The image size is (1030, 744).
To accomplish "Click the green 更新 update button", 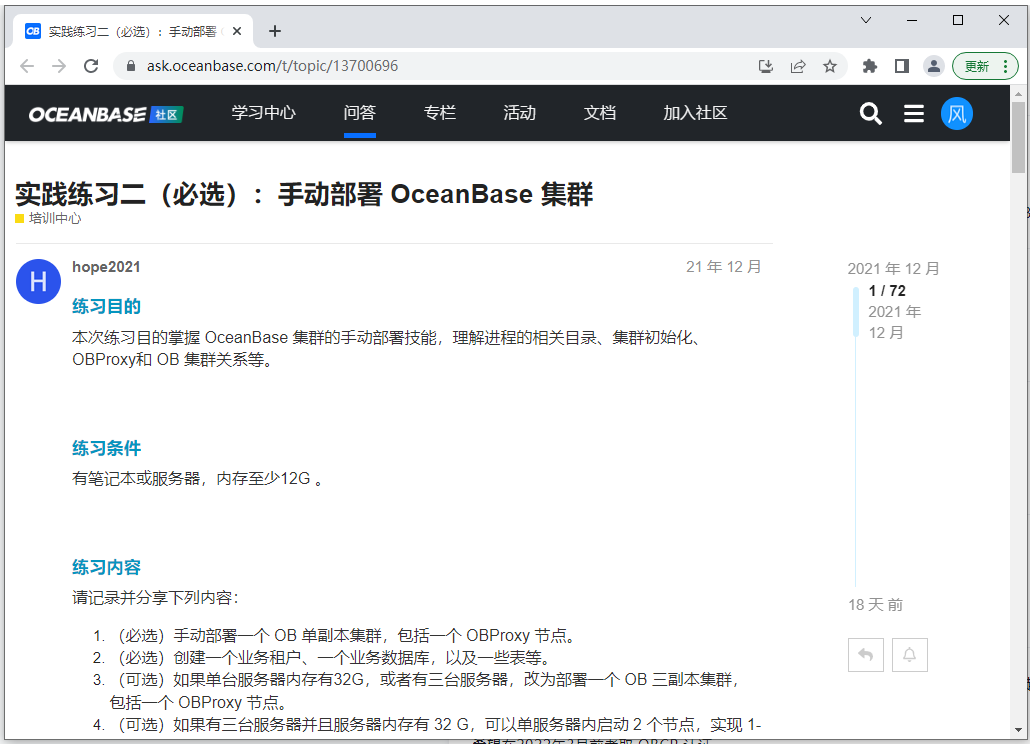I will pyautogui.click(x=985, y=66).
